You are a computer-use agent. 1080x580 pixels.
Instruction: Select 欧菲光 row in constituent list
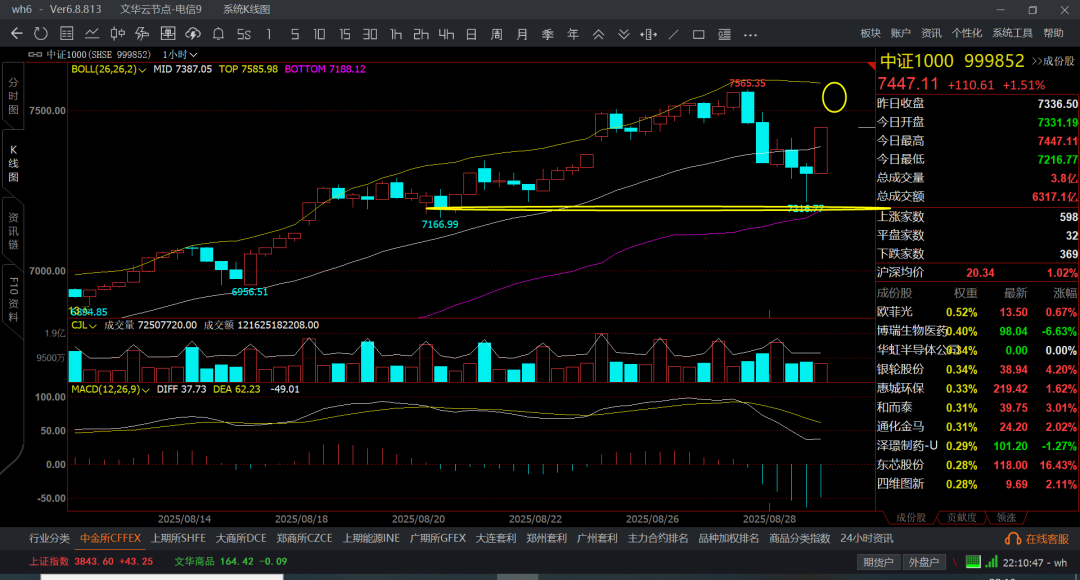(977, 312)
